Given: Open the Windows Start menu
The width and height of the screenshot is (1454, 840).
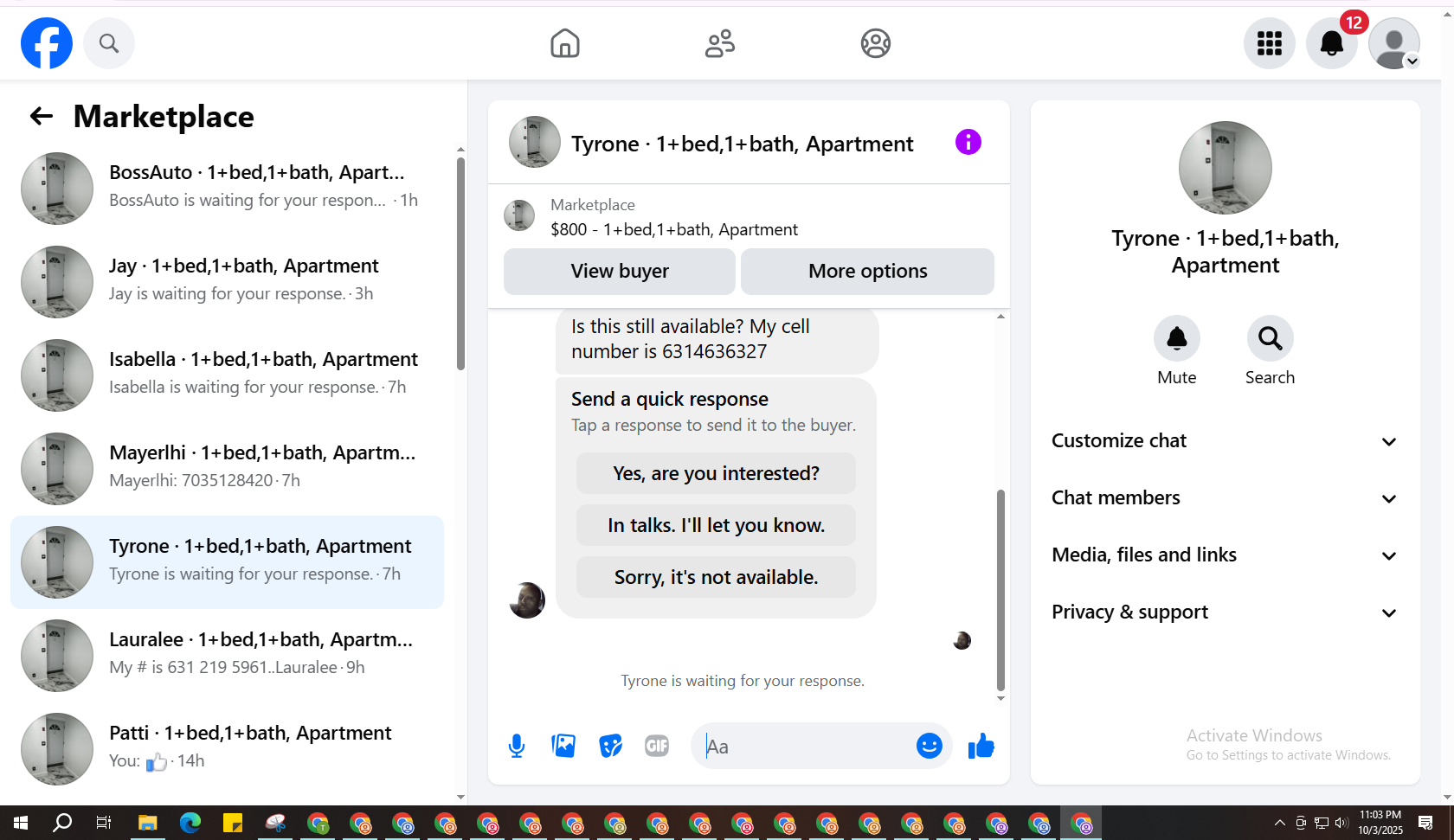Looking at the screenshot, I should click(x=21, y=823).
